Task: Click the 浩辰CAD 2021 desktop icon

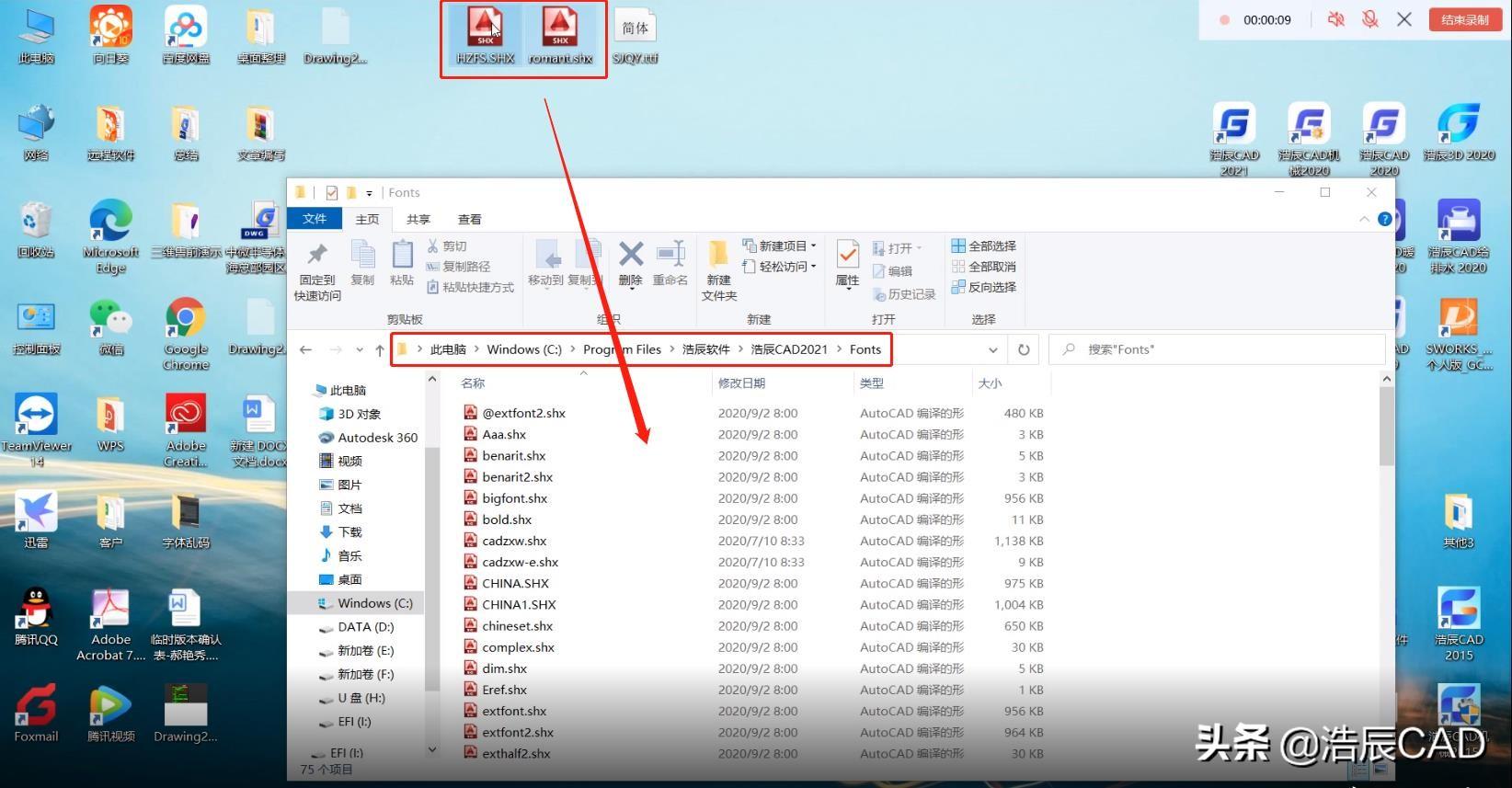Action: tap(1234, 139)
